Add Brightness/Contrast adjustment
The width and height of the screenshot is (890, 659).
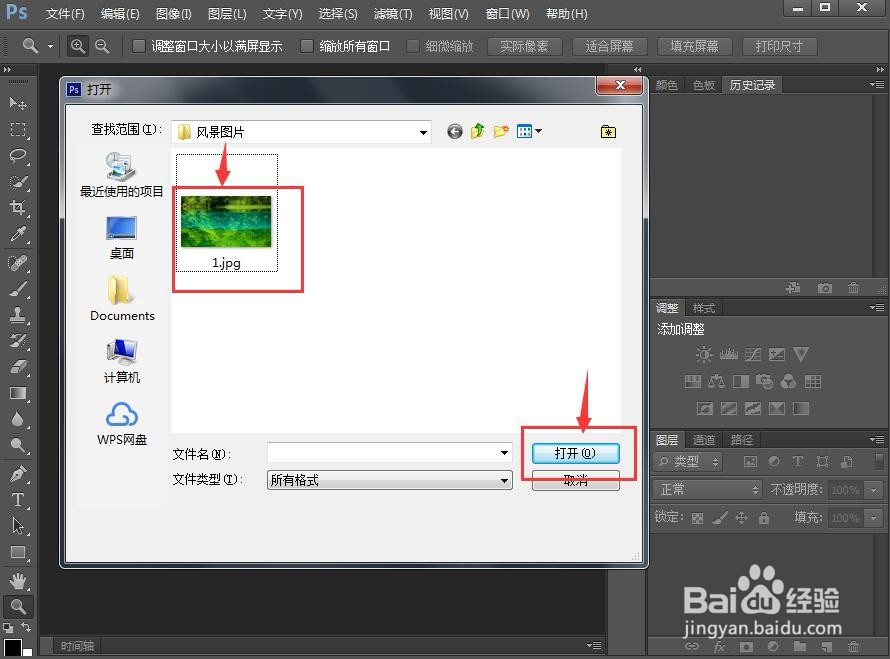(704, 355)
